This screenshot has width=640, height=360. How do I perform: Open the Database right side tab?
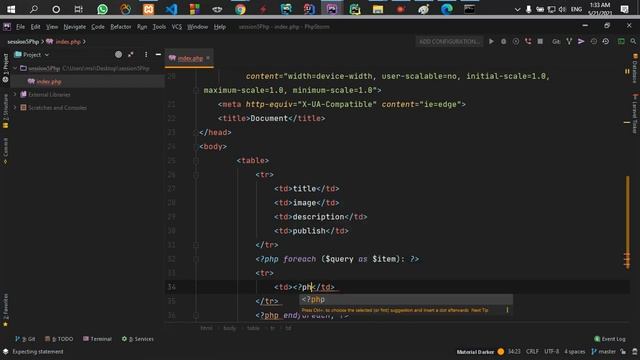pyautogui.click(x=635, y=69)
